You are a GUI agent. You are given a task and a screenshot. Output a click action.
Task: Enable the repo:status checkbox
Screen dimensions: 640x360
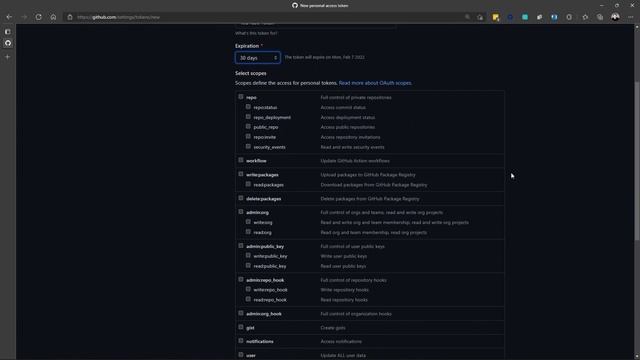point(248,107)
